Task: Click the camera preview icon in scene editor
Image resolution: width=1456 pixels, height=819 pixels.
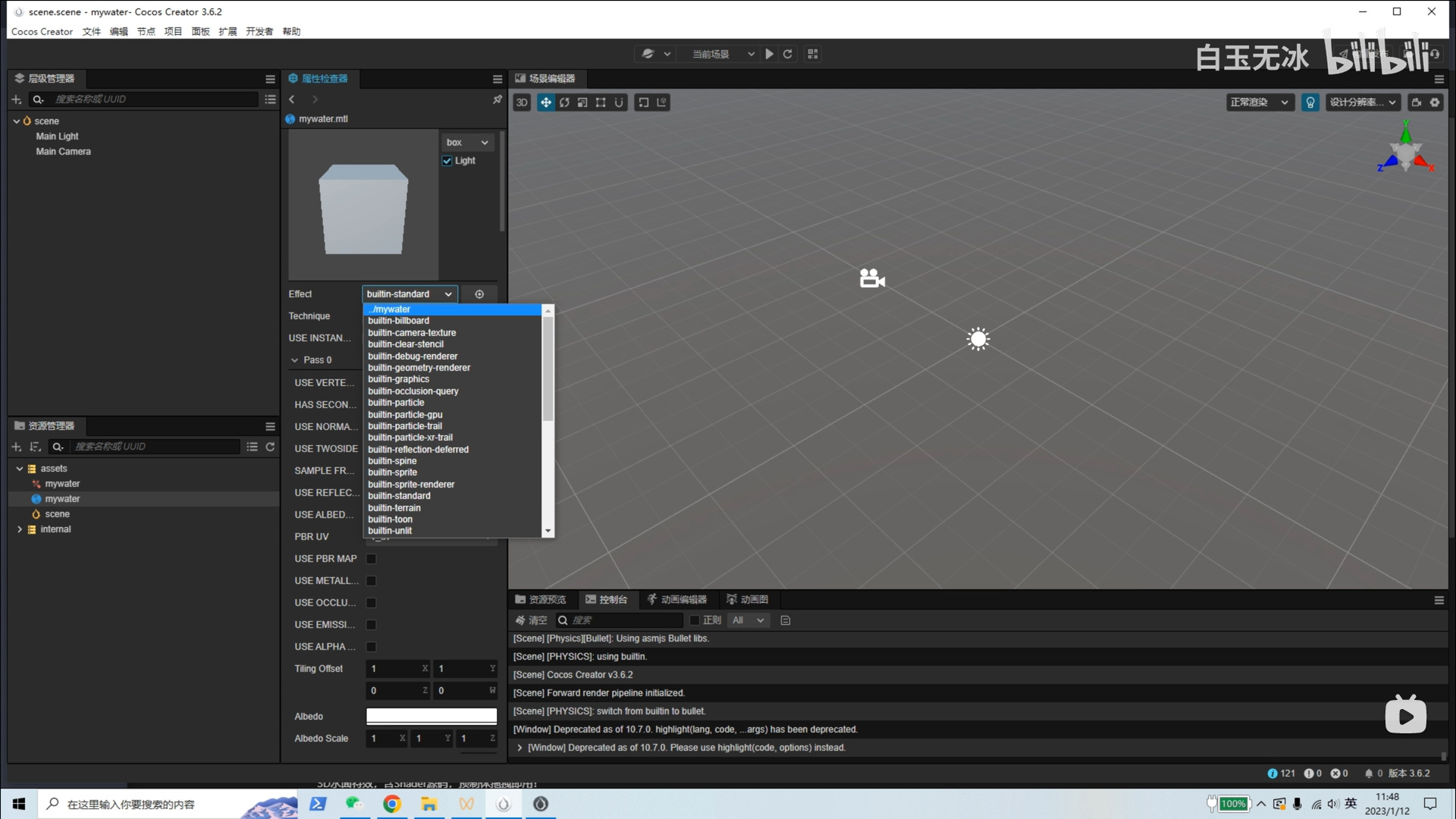Action: pos(1417,102)
